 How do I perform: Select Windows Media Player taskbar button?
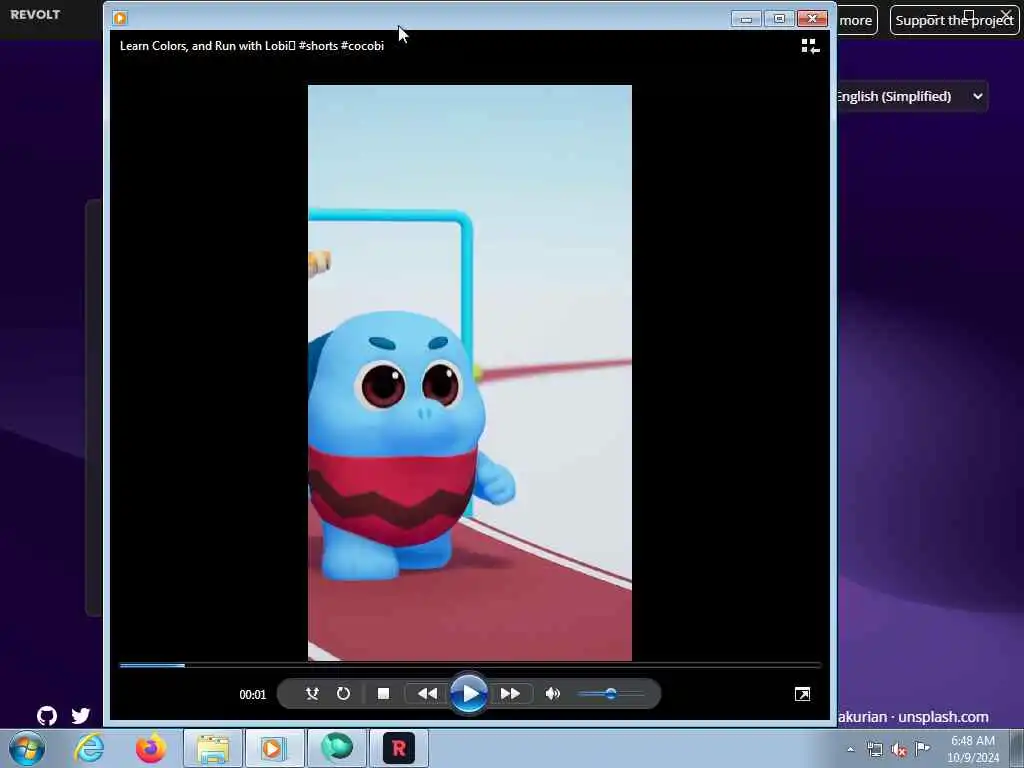(274, 748)
